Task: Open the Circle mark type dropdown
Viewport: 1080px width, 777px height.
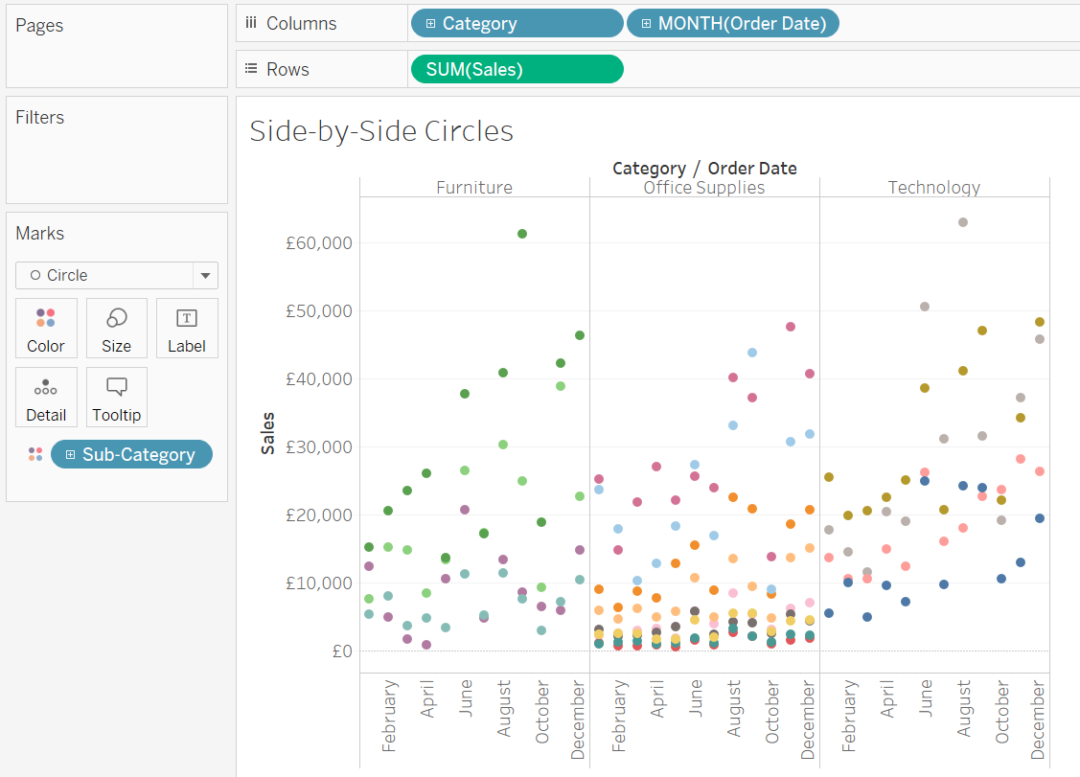Action: pyautogui.click(x=205, y=275)
